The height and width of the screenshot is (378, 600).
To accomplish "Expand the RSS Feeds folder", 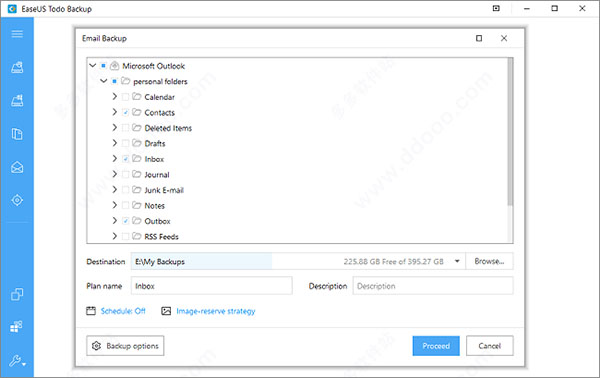I will pyautogui.click(x=114, y=236).
